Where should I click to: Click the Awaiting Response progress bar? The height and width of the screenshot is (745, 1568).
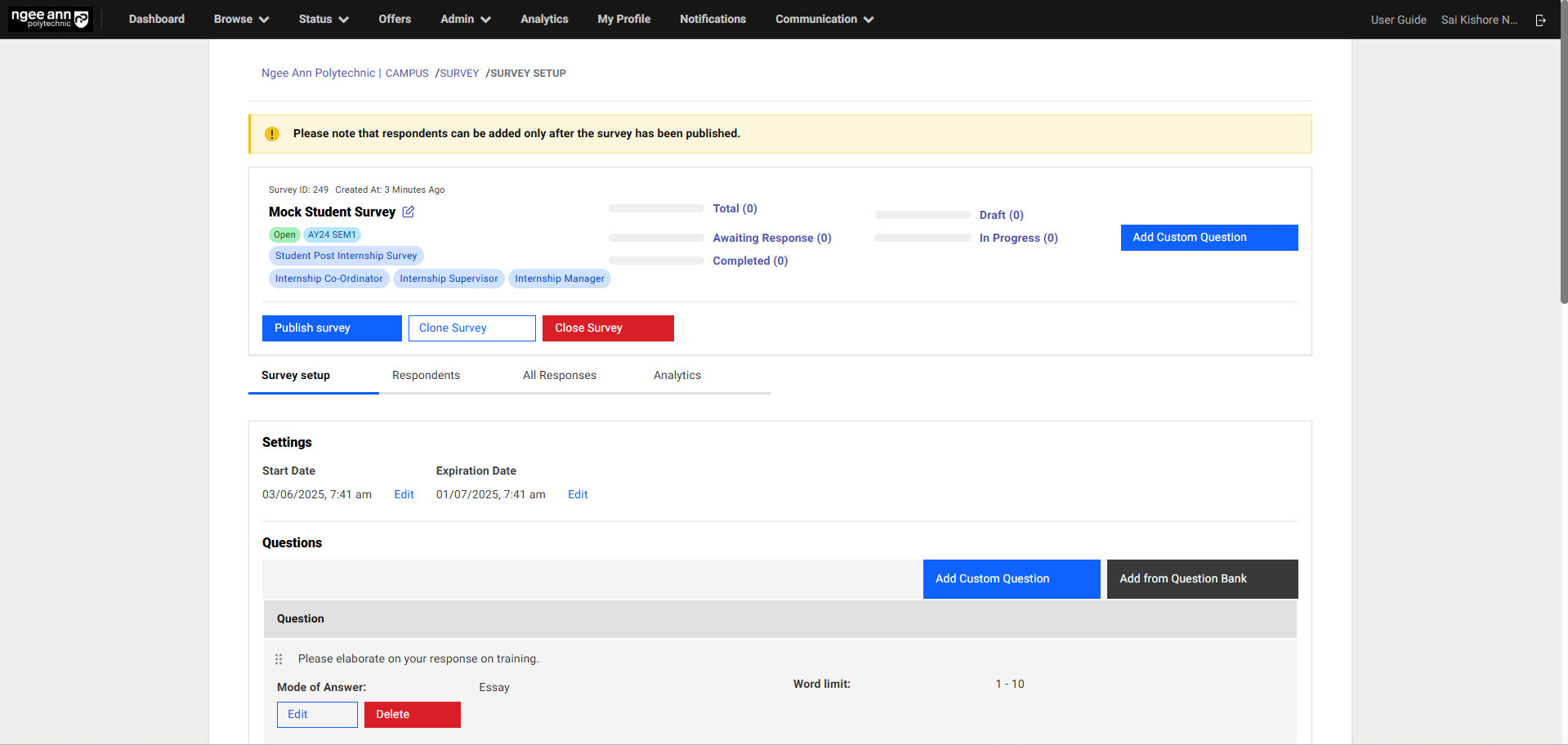656,238
